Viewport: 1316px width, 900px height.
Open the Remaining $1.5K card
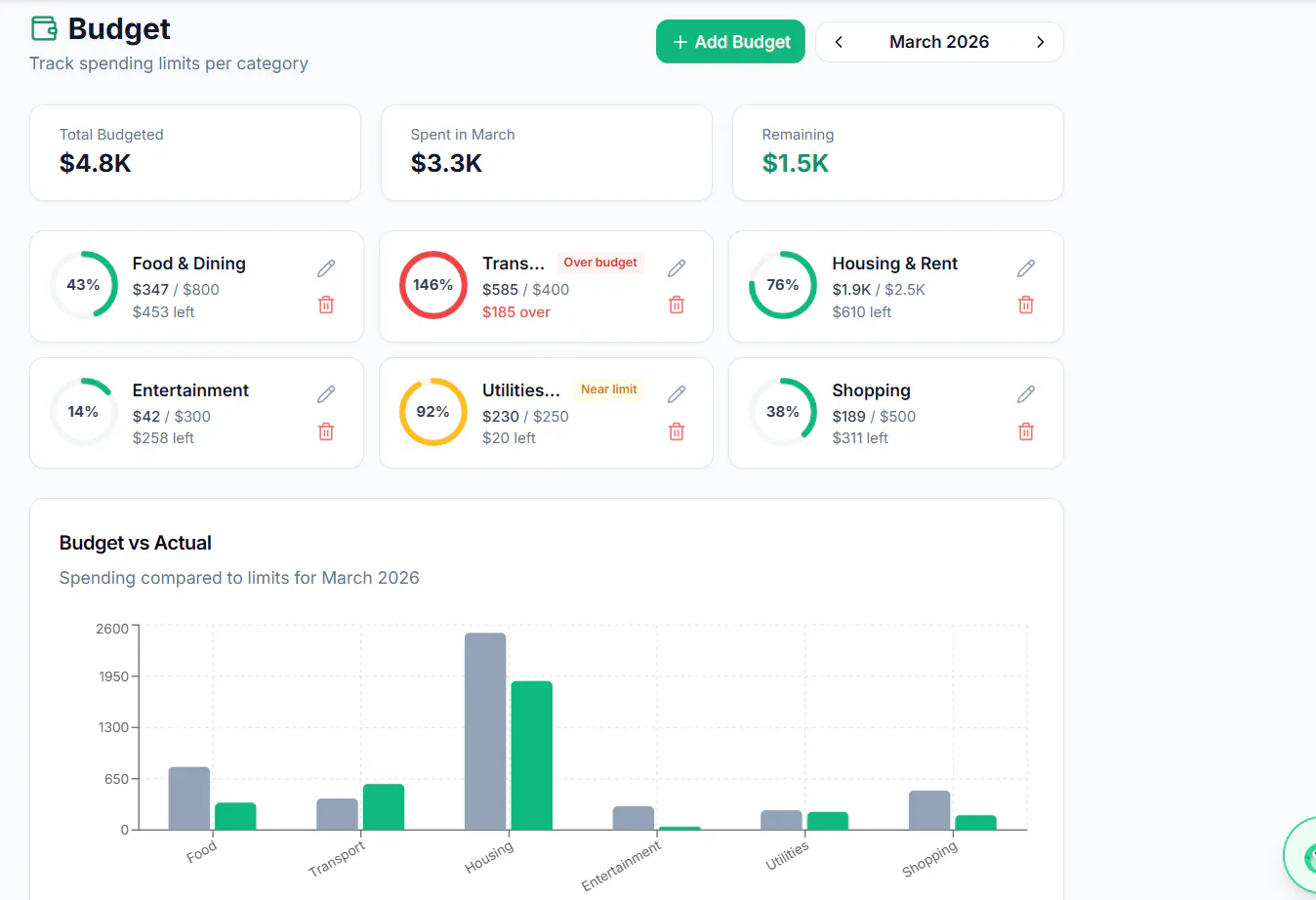point(898,153)
